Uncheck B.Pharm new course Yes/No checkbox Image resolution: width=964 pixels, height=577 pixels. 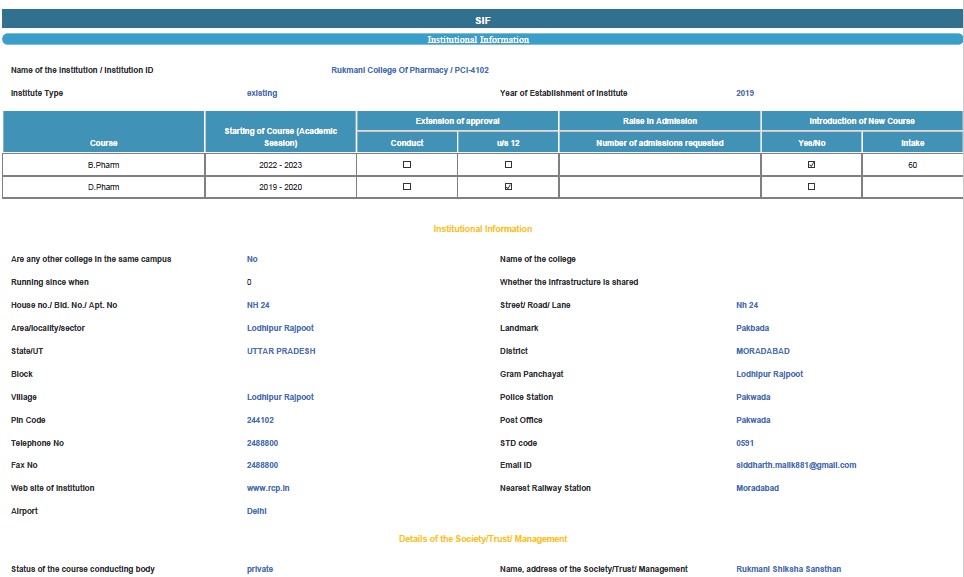[811, 164]
